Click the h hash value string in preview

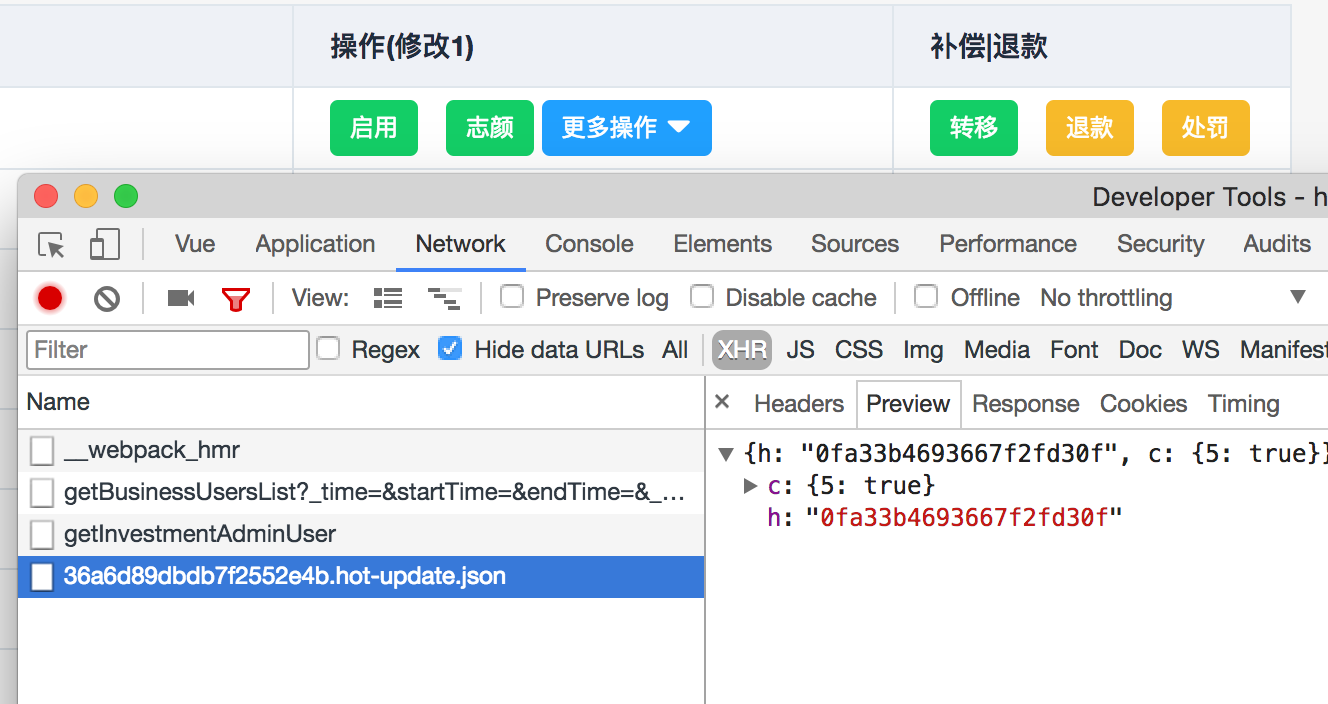(x=964, y=518)
